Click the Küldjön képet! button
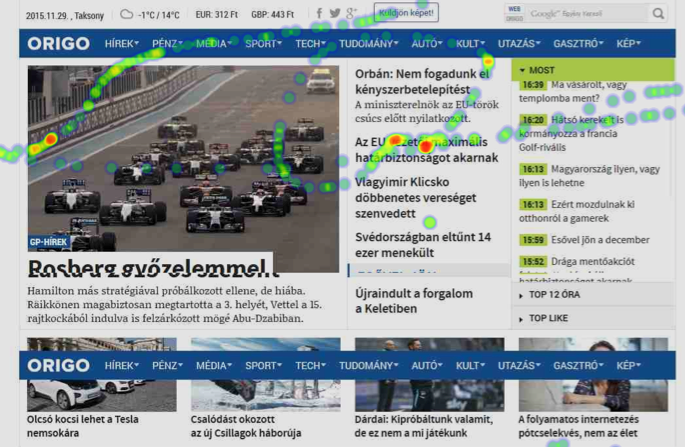Screen dimensions: 685x447 [406, 13]
